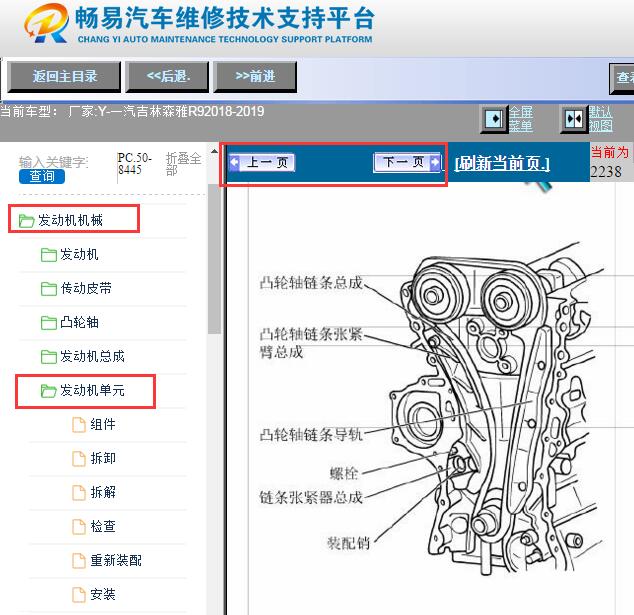Screen dimensions: 634x615
Task: Open the 安装 document
Action: click(x=103, y=594)
